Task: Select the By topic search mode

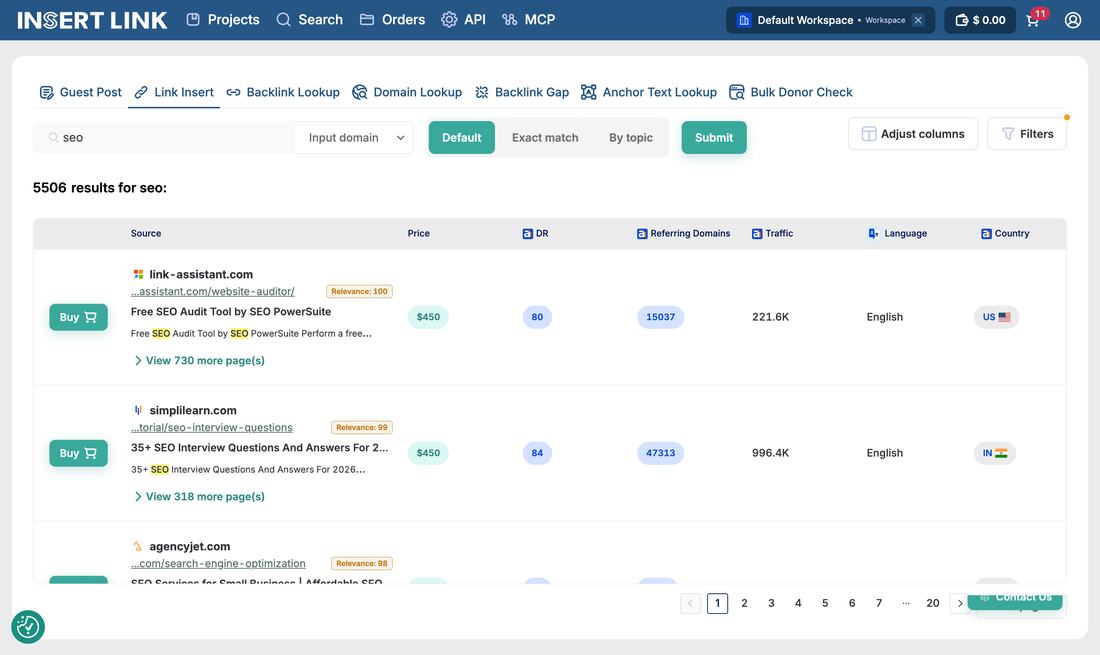Action: 631,137
